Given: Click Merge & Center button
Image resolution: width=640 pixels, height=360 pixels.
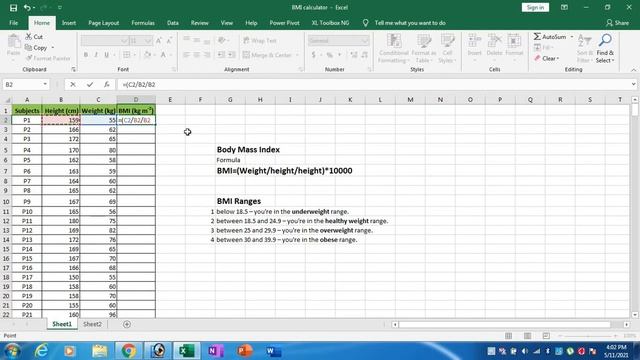Looking at the screenshot, I should tap(268, 55).
